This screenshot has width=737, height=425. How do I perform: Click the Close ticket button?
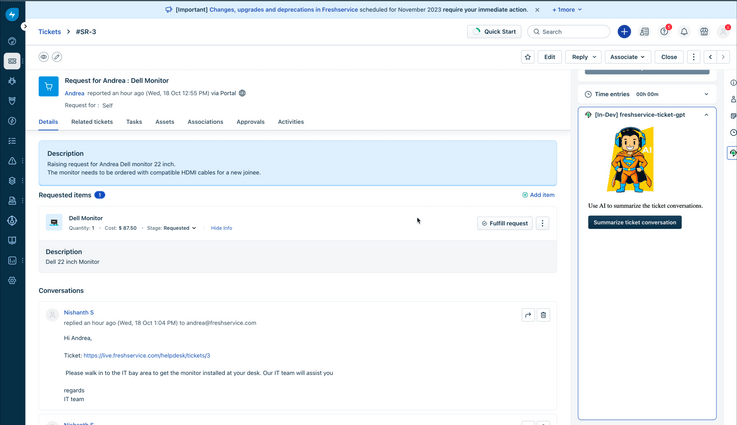tap(669, 57)
